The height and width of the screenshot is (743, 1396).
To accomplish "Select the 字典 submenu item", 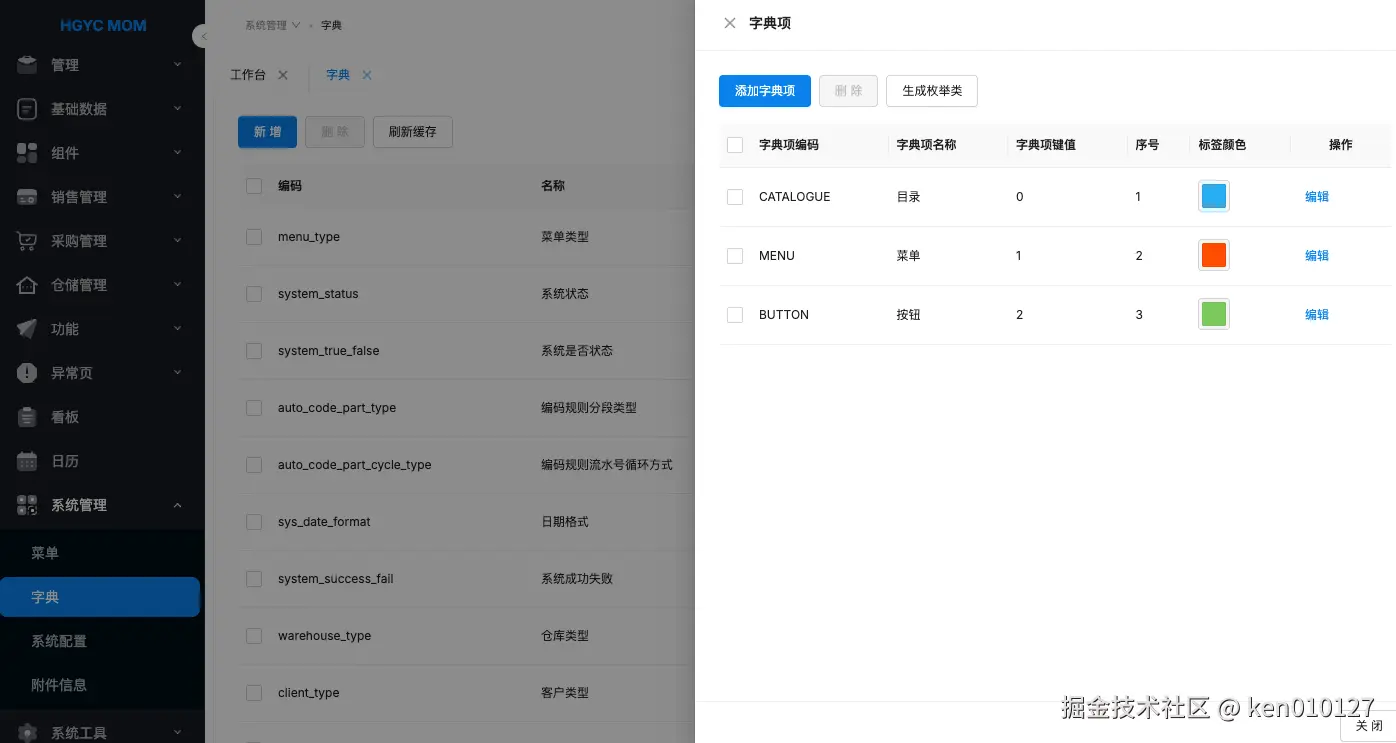I will [100, 597].
